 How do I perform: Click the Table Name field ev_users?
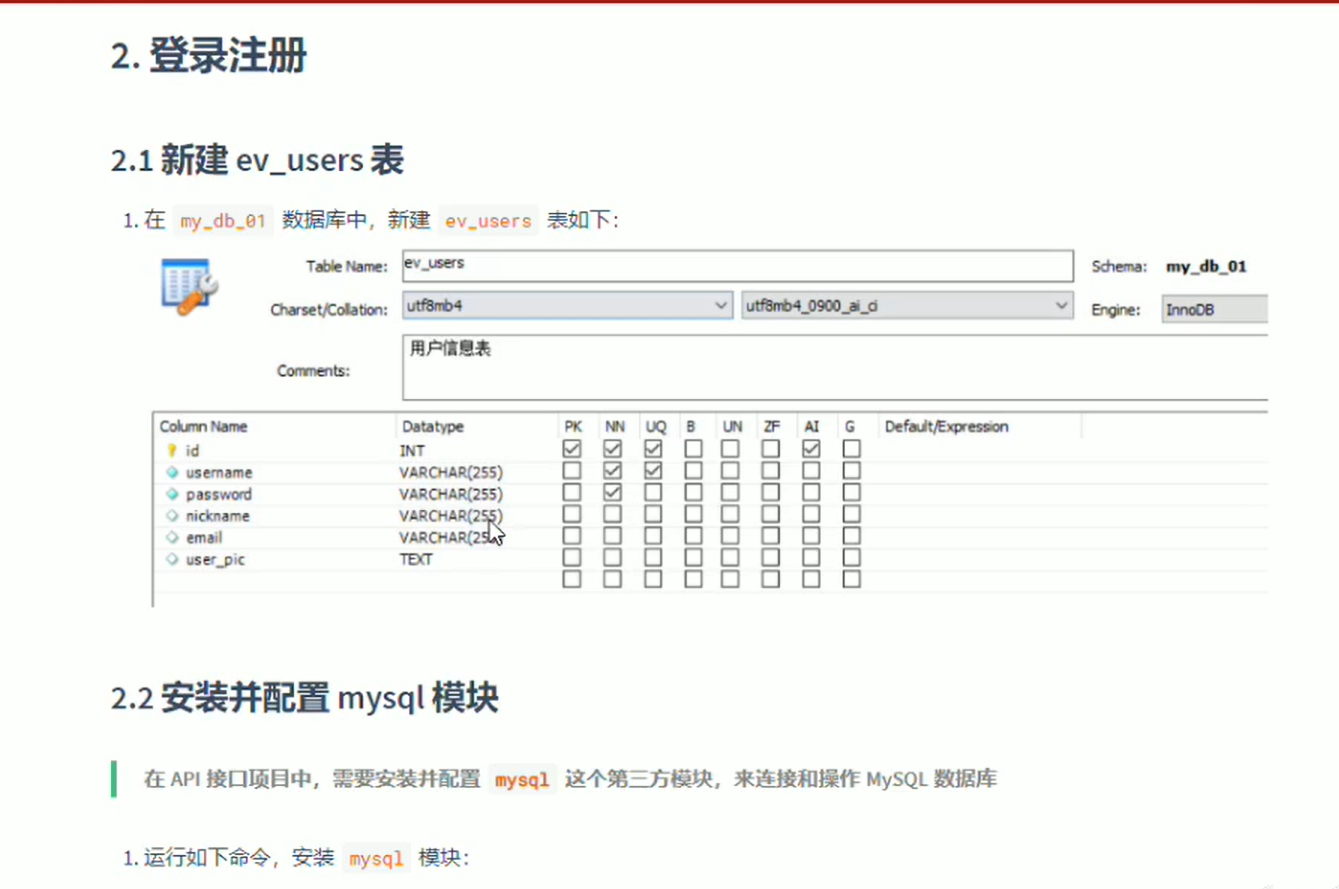click(737, 265)
